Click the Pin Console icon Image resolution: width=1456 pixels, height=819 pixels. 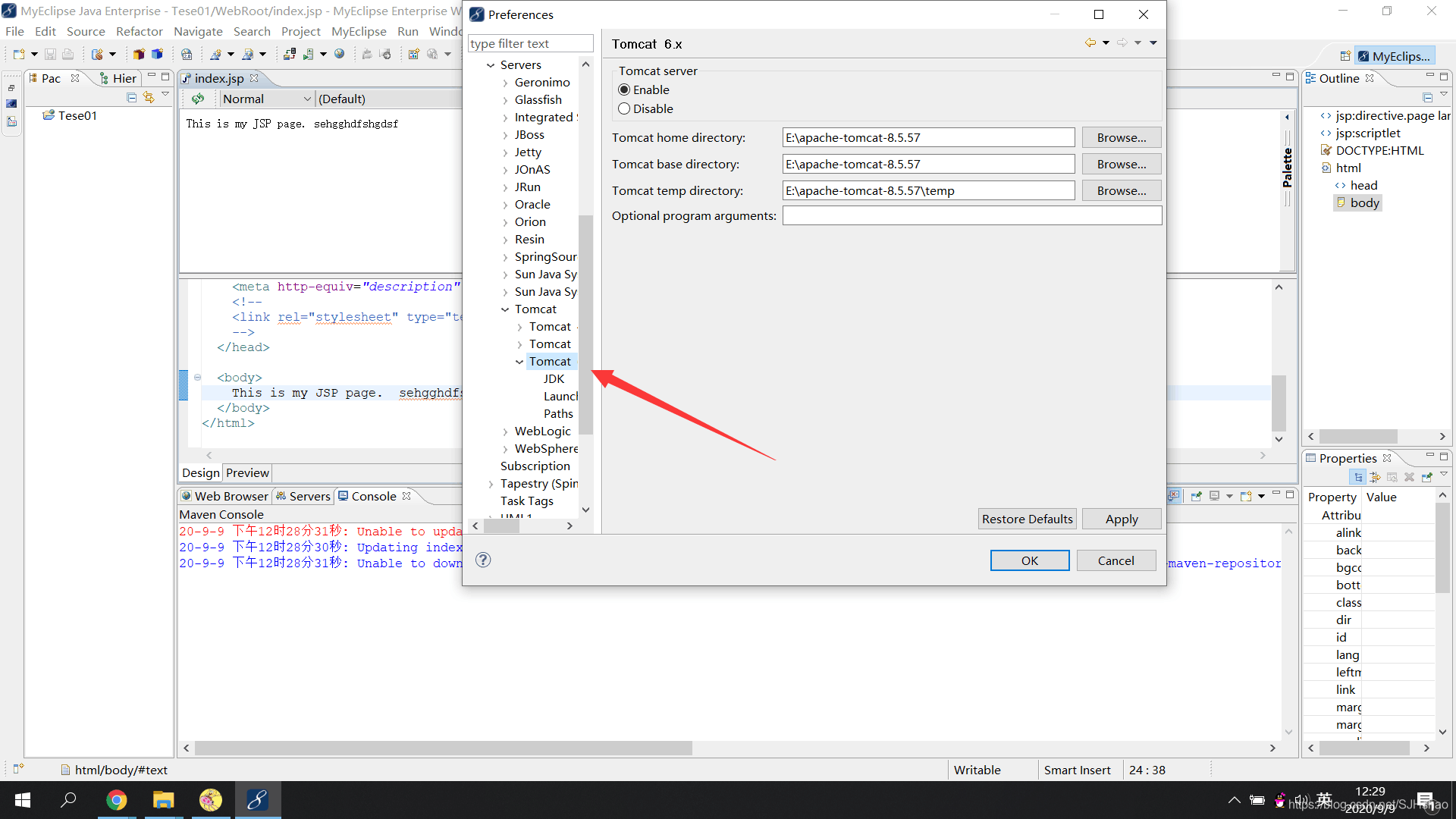coord(1197,496)
